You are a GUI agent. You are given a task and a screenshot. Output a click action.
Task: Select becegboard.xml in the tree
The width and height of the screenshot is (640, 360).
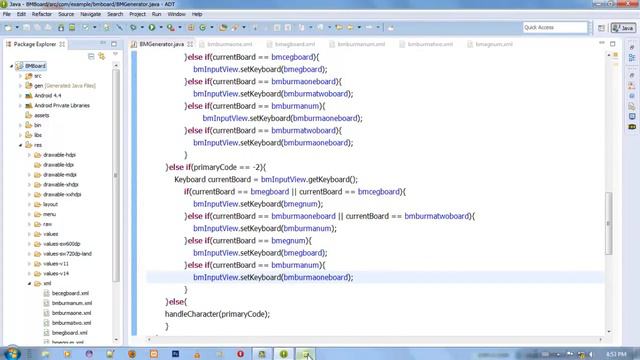70,293
